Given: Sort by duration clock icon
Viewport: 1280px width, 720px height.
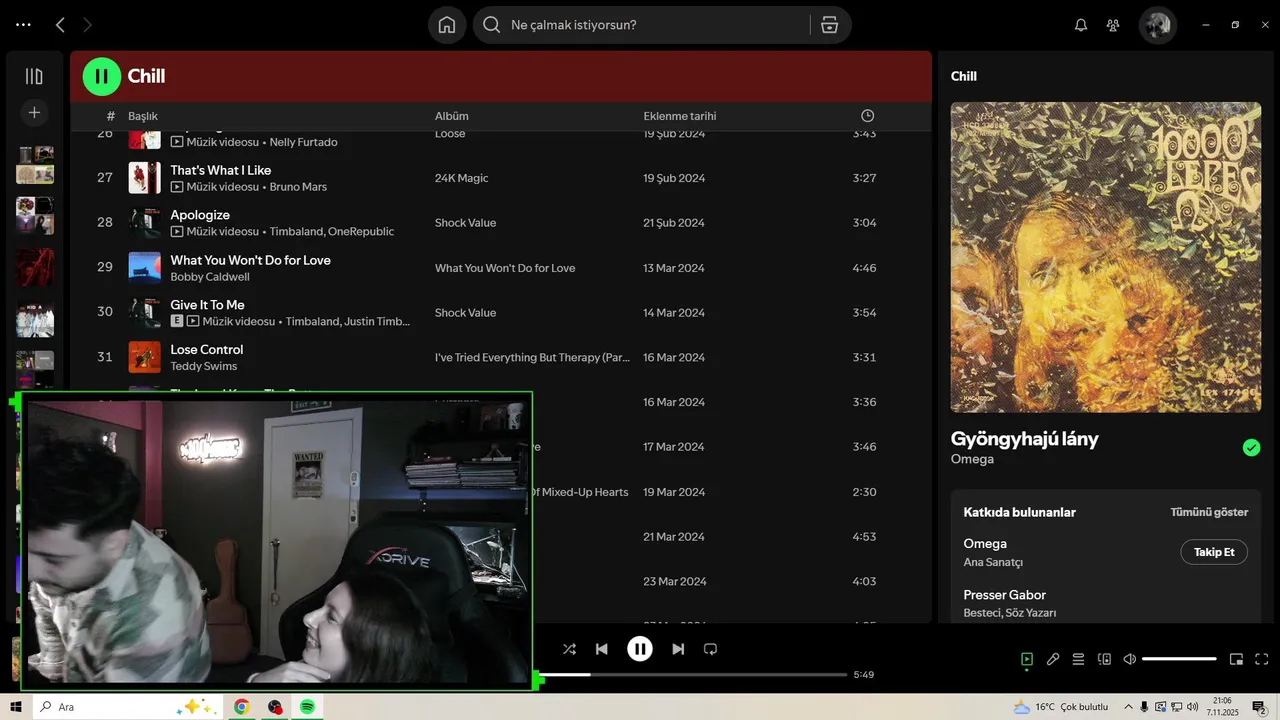Looking at the screenshot, I should tap(867, 116).
